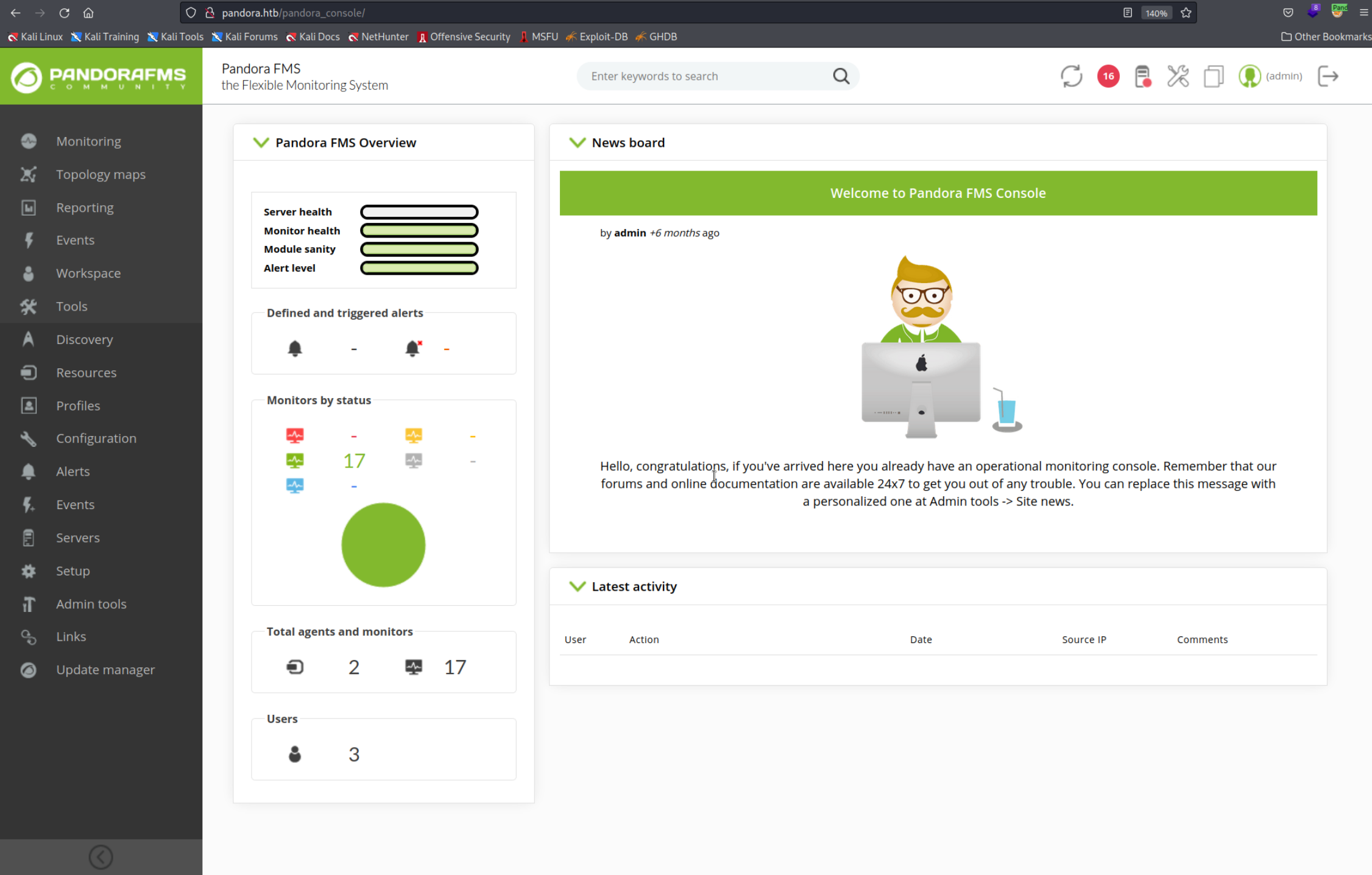Open the Workspace menu
Viewport: 1372px width, 875px height.
(88, 273)
